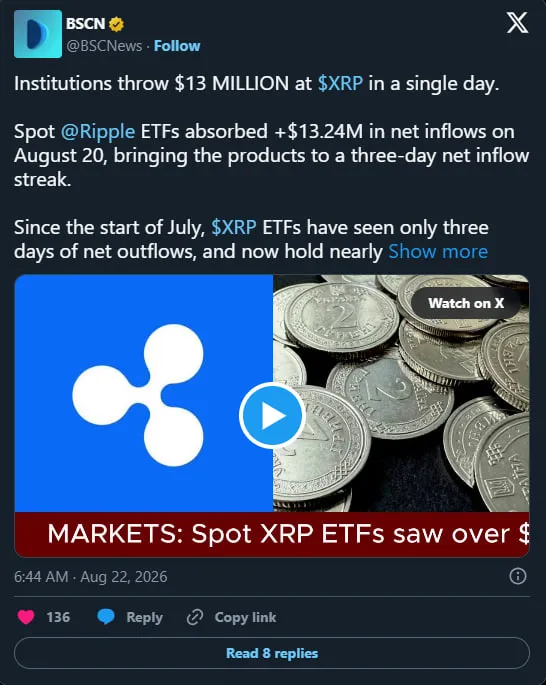Click the BSCN profile avatar

tap(38, 34)
